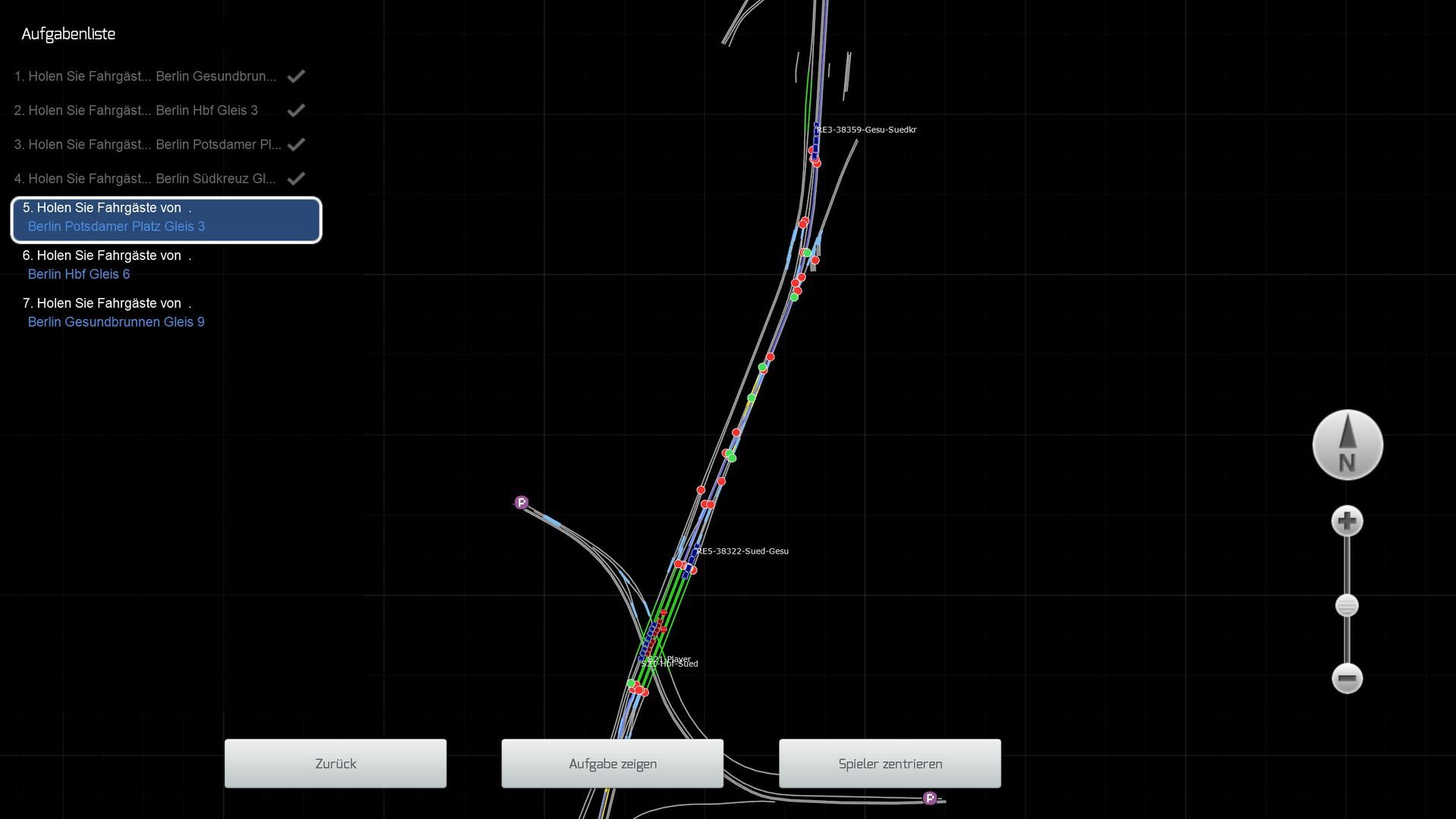
Task: Click the zoom slider handle
Action: [1347, 606]
